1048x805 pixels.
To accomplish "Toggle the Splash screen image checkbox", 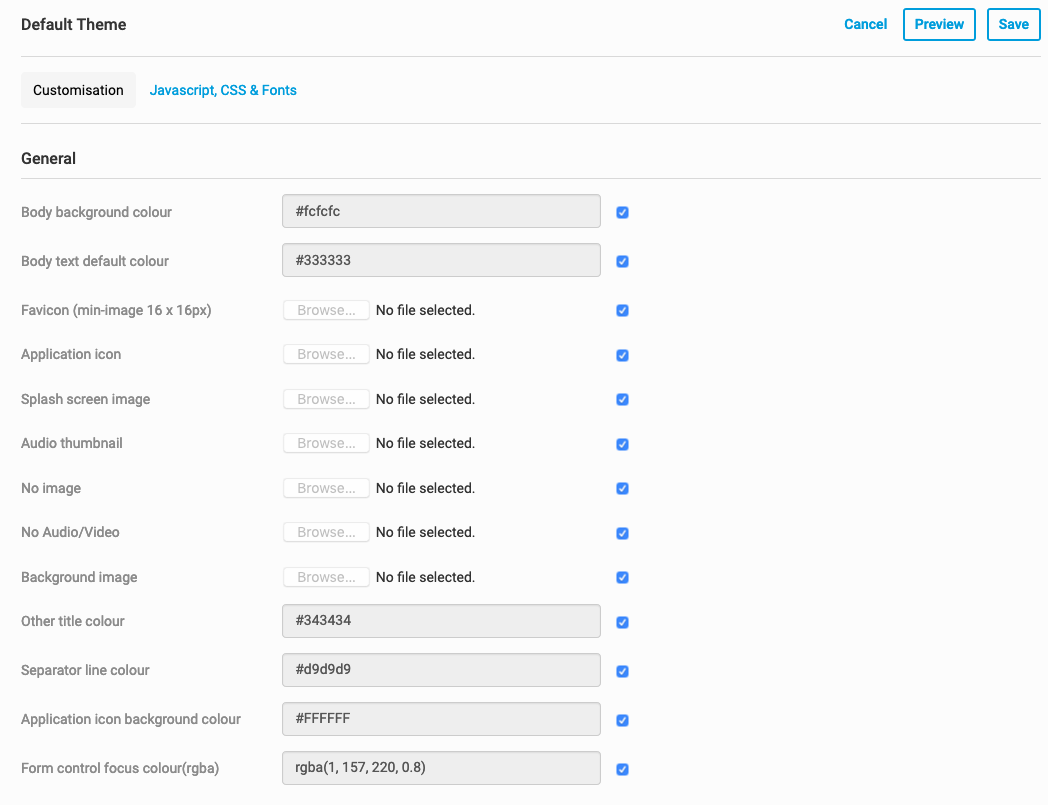I will coord(622,400).
